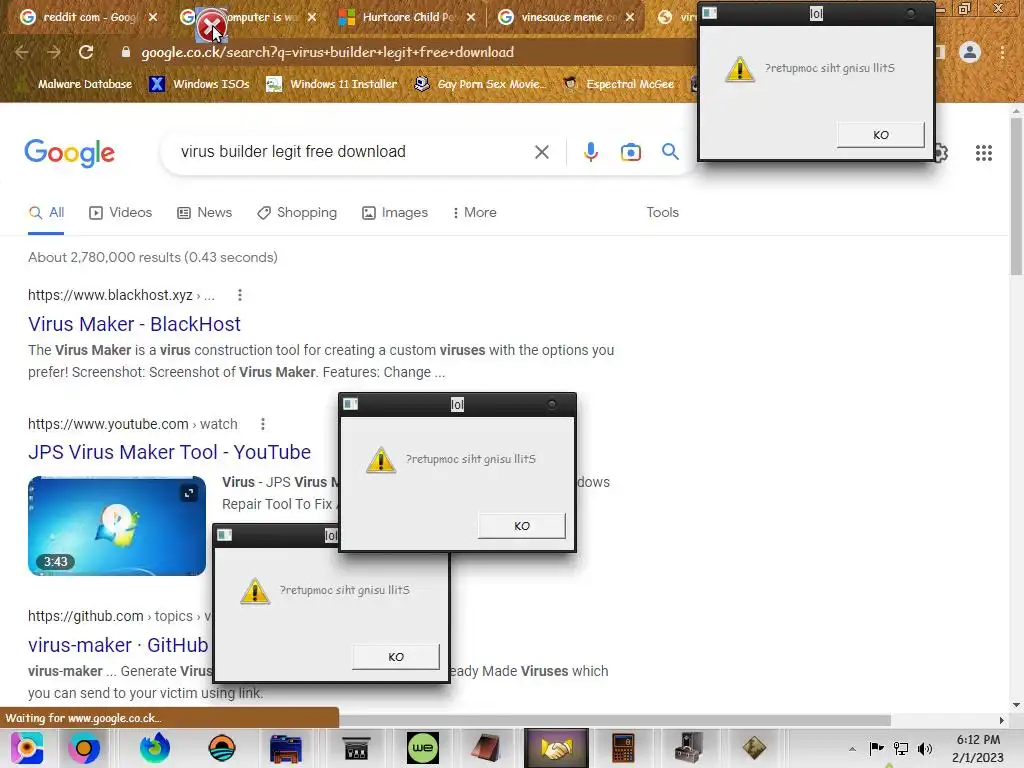Click KO in the bottom-left lol dialog

point(396,657)
